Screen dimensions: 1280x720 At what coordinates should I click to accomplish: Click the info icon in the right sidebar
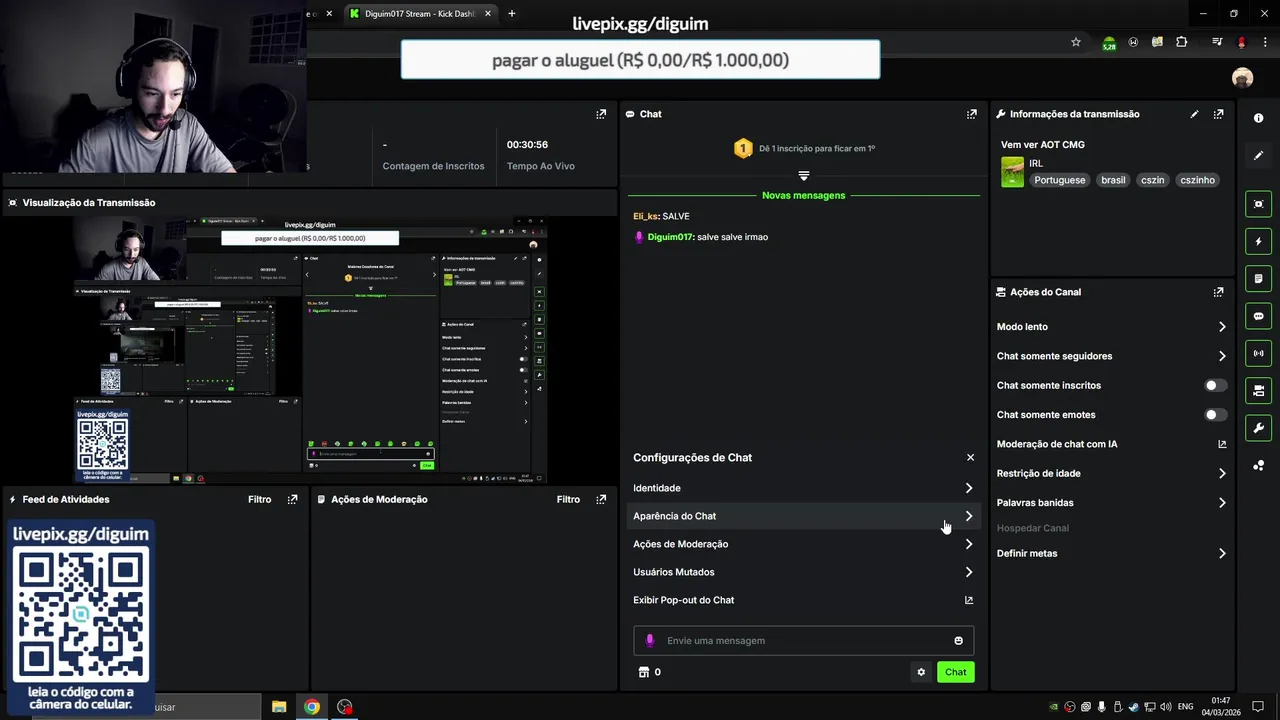(x=1258, y=118)
